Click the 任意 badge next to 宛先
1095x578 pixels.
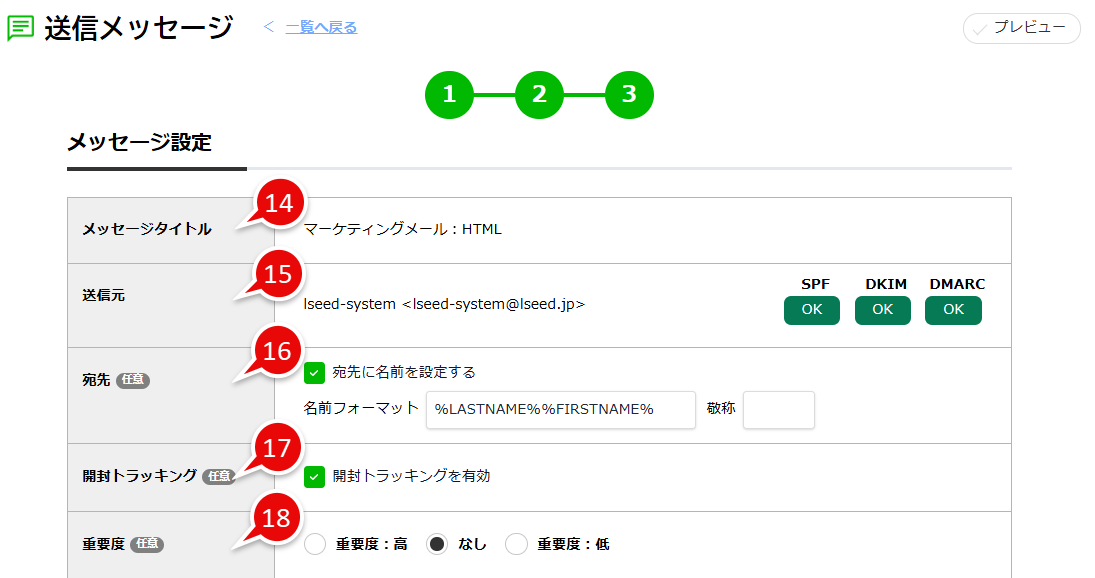136,381
